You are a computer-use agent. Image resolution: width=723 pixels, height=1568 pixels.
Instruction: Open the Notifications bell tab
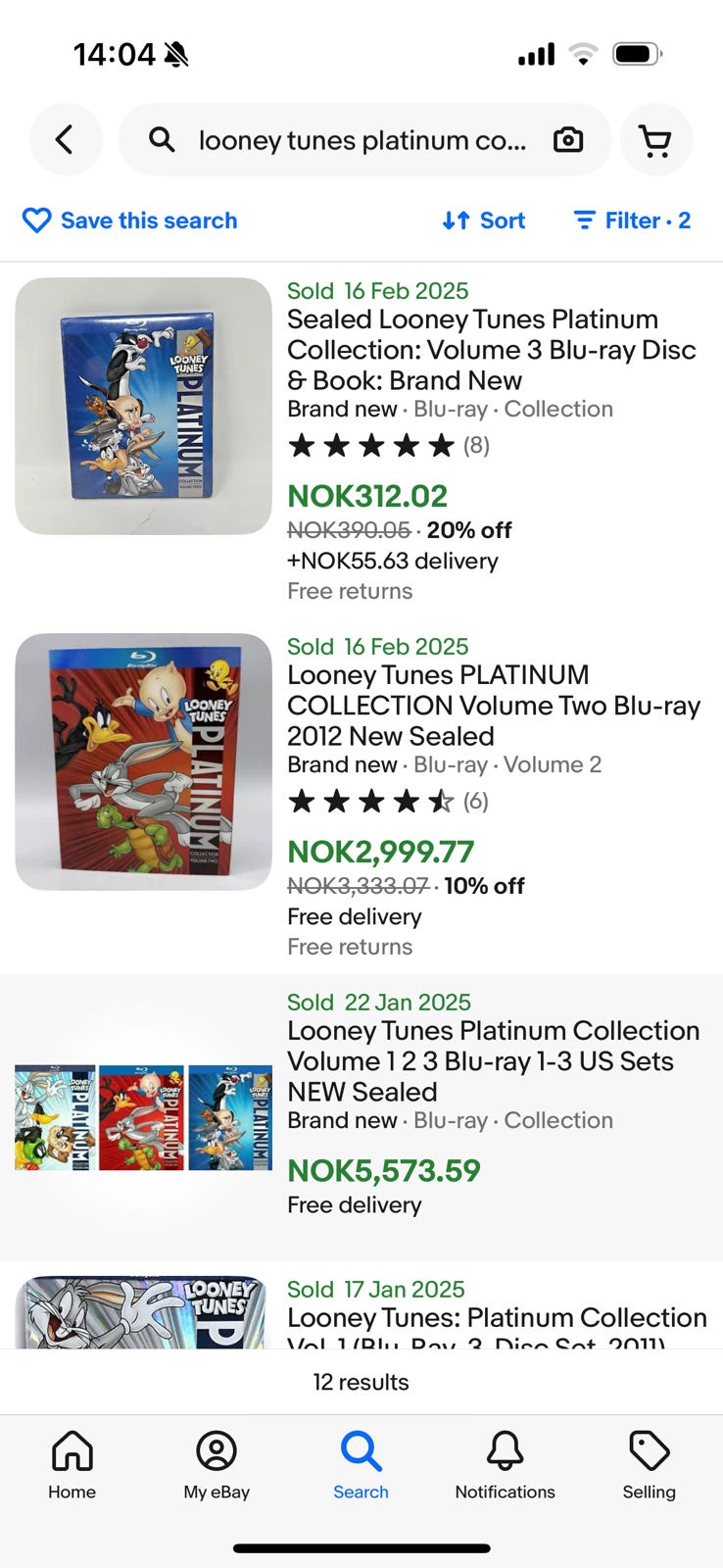(x=505, y=1464)
